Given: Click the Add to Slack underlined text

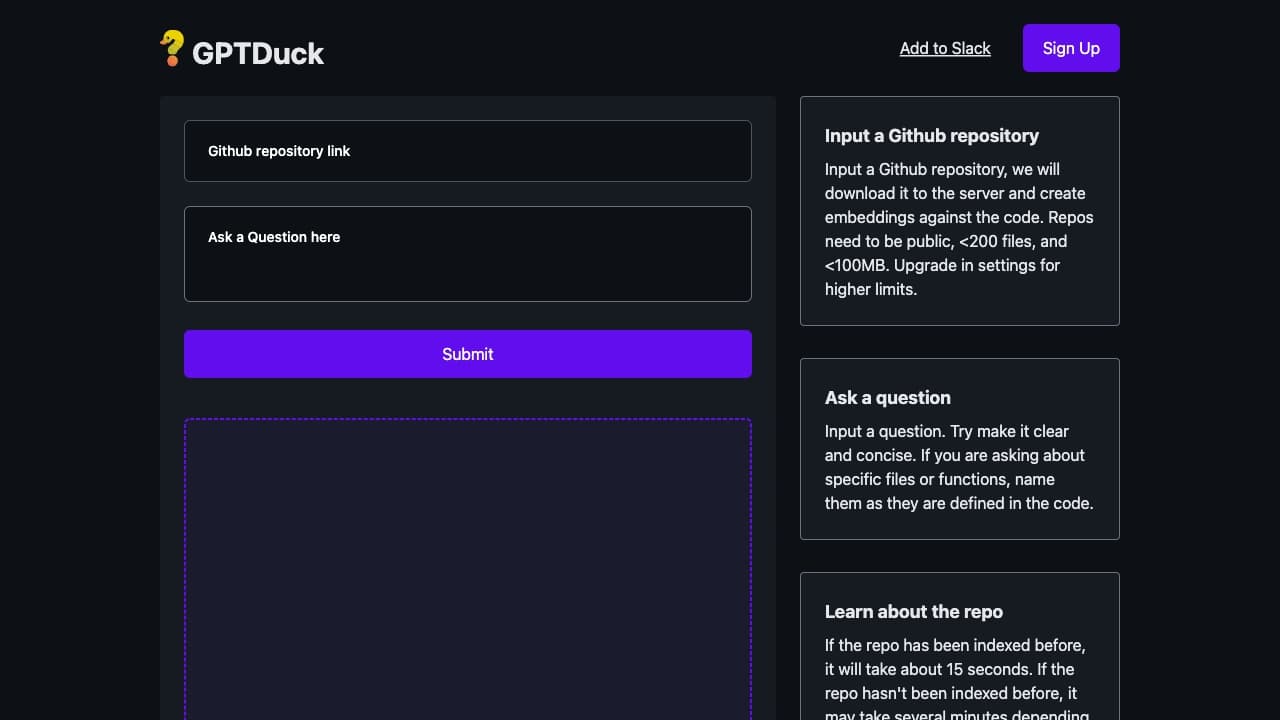Looking at the screenshot, I should 944,48.
